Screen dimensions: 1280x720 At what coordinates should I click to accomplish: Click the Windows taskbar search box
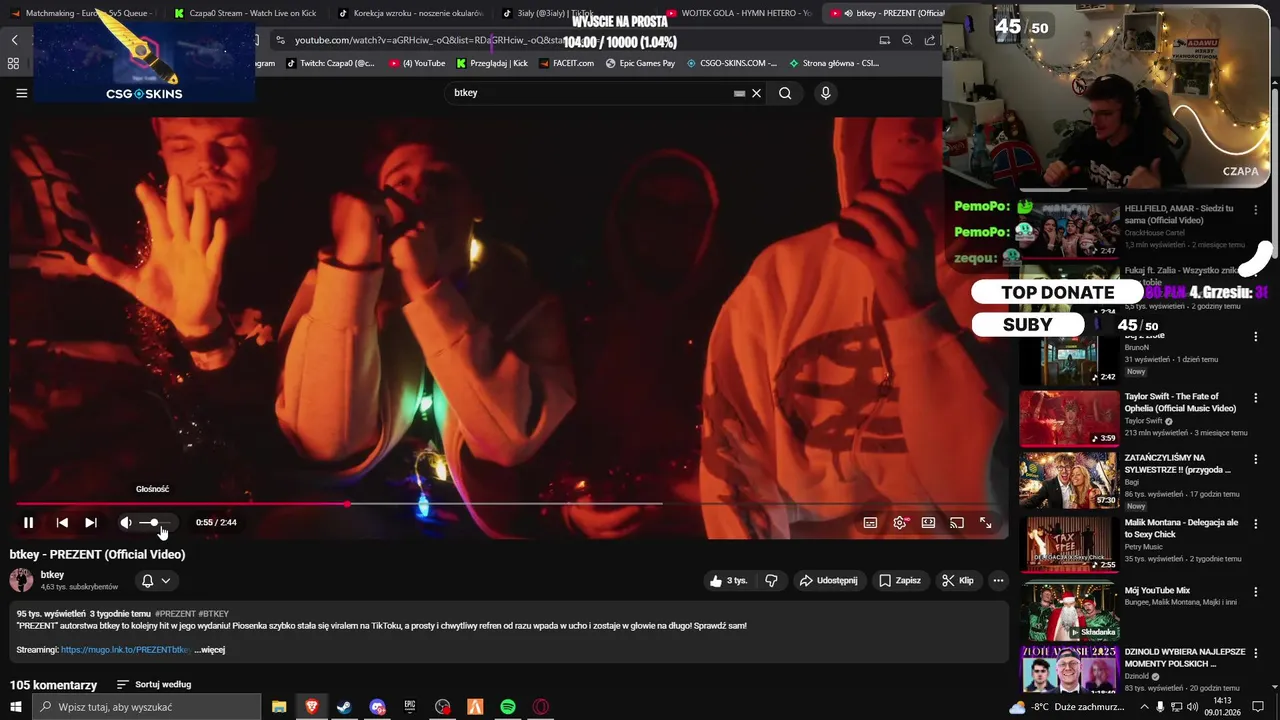click(x=148, y=707)
